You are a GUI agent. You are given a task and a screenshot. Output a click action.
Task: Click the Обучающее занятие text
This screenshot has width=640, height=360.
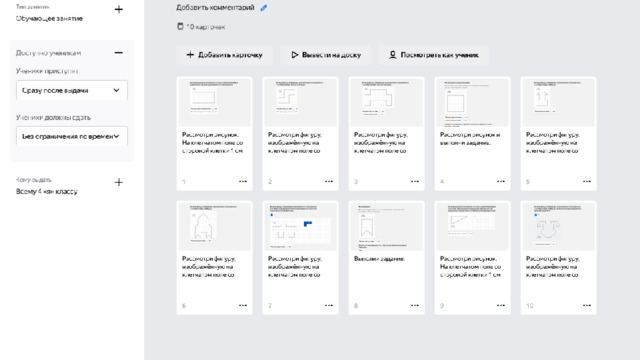[x=49, y=18]
